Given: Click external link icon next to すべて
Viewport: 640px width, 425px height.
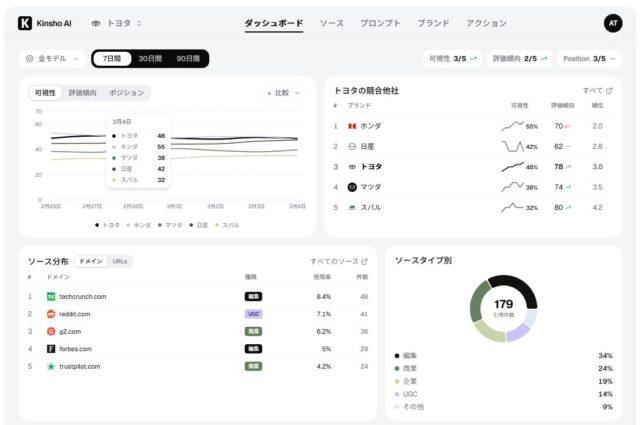Looking at the screenshot, I should coord(609,91).
